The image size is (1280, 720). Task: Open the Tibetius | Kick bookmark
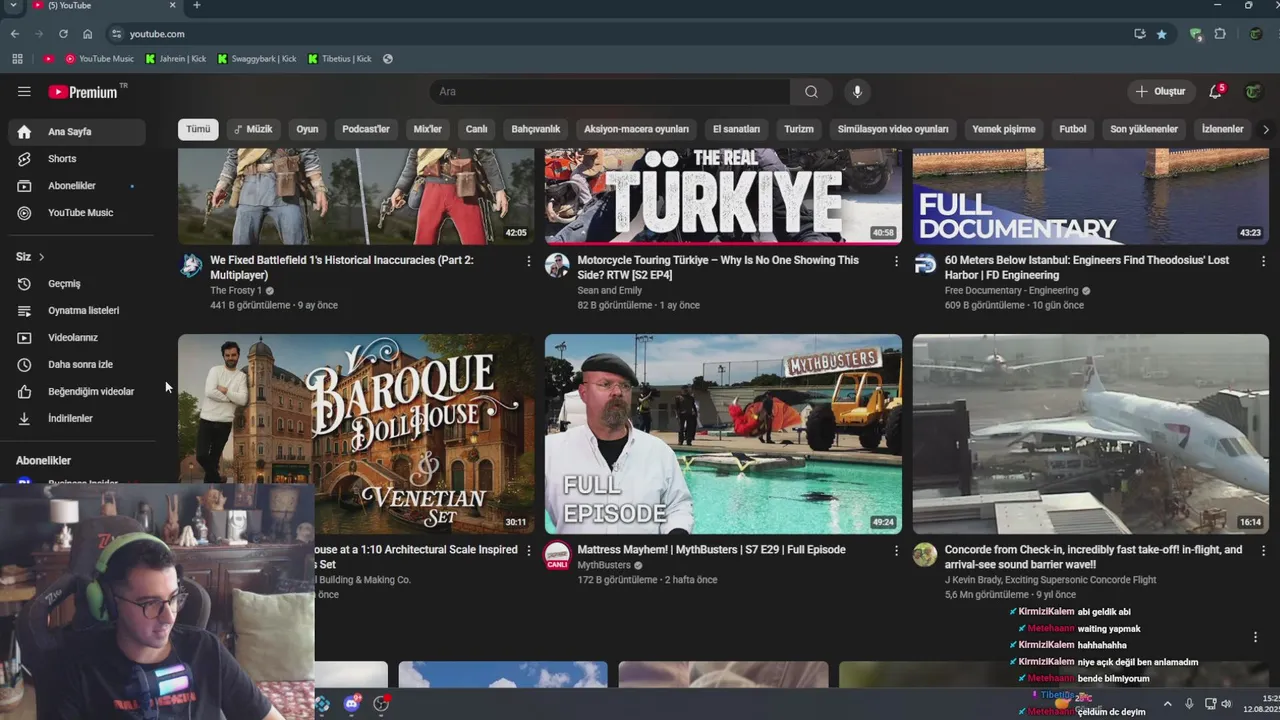coord(340,59)
